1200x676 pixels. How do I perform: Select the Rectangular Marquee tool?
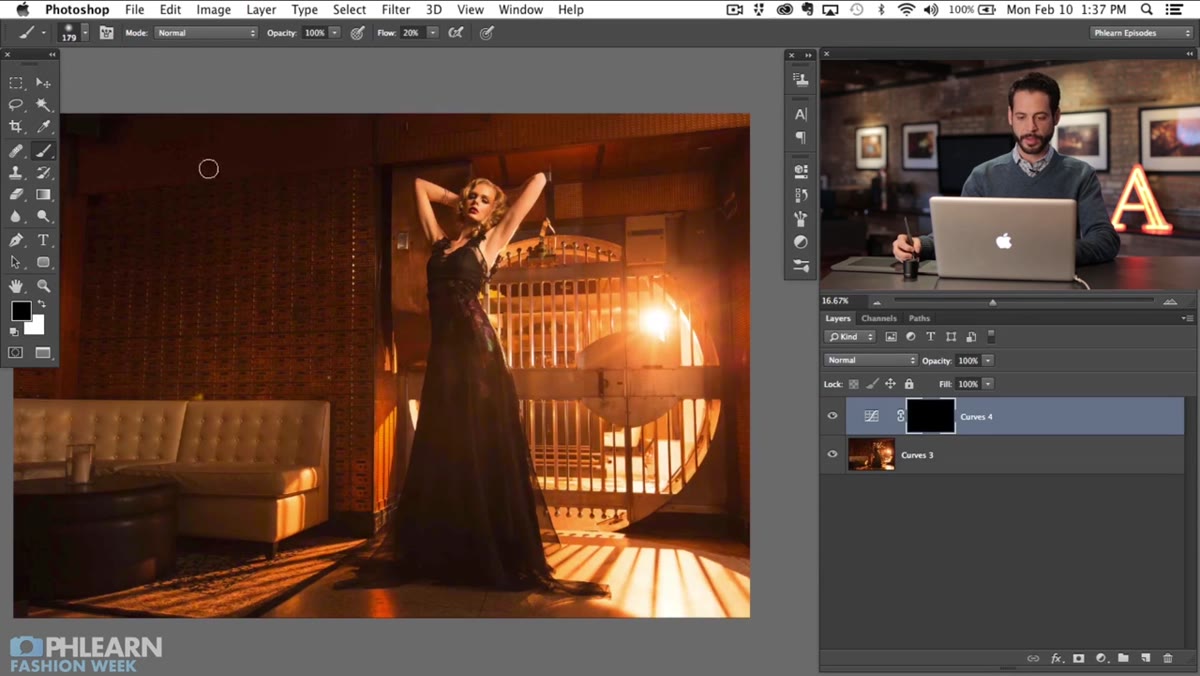16,83
